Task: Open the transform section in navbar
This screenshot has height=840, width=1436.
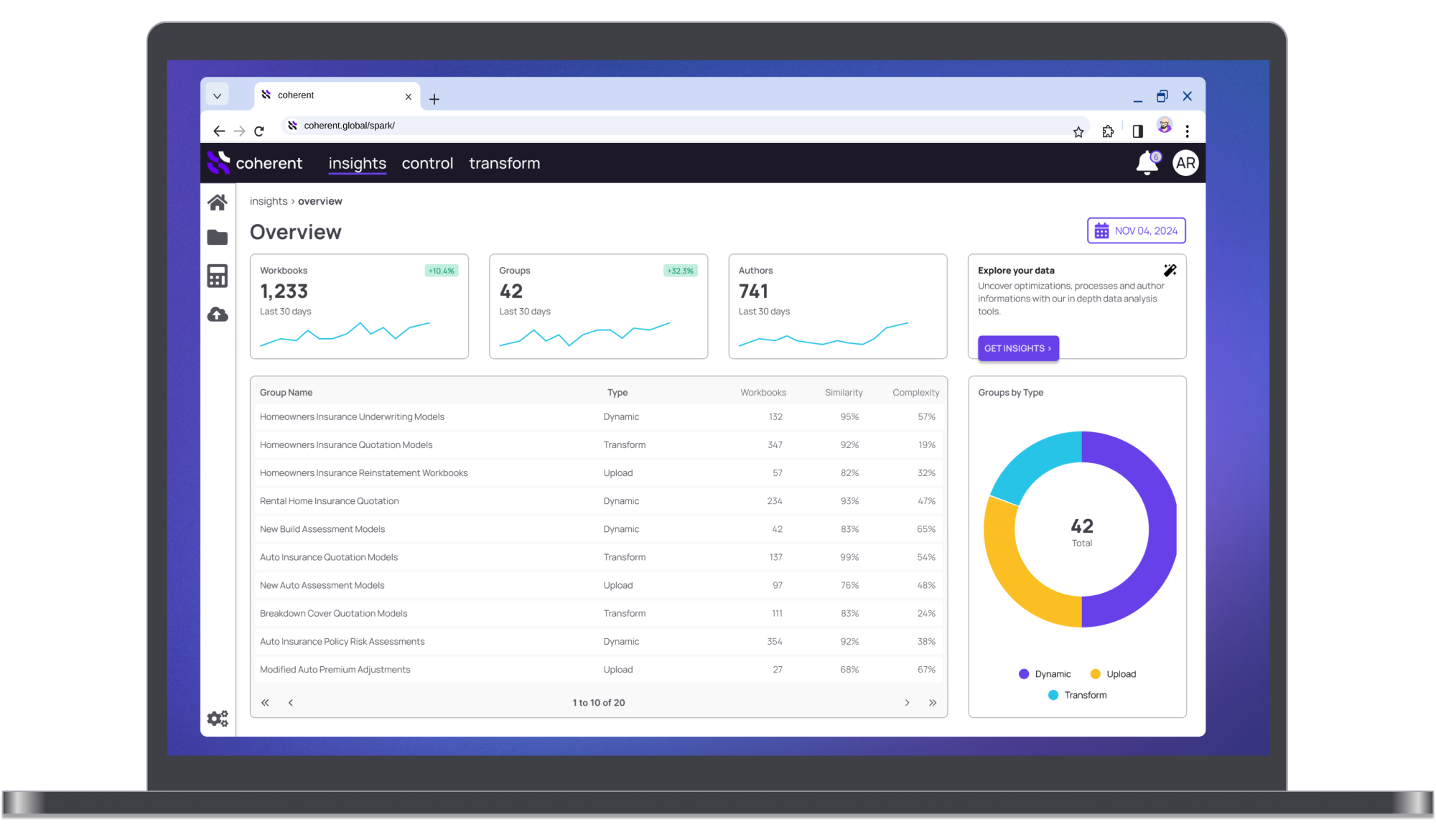Action: tap(504, 163)
